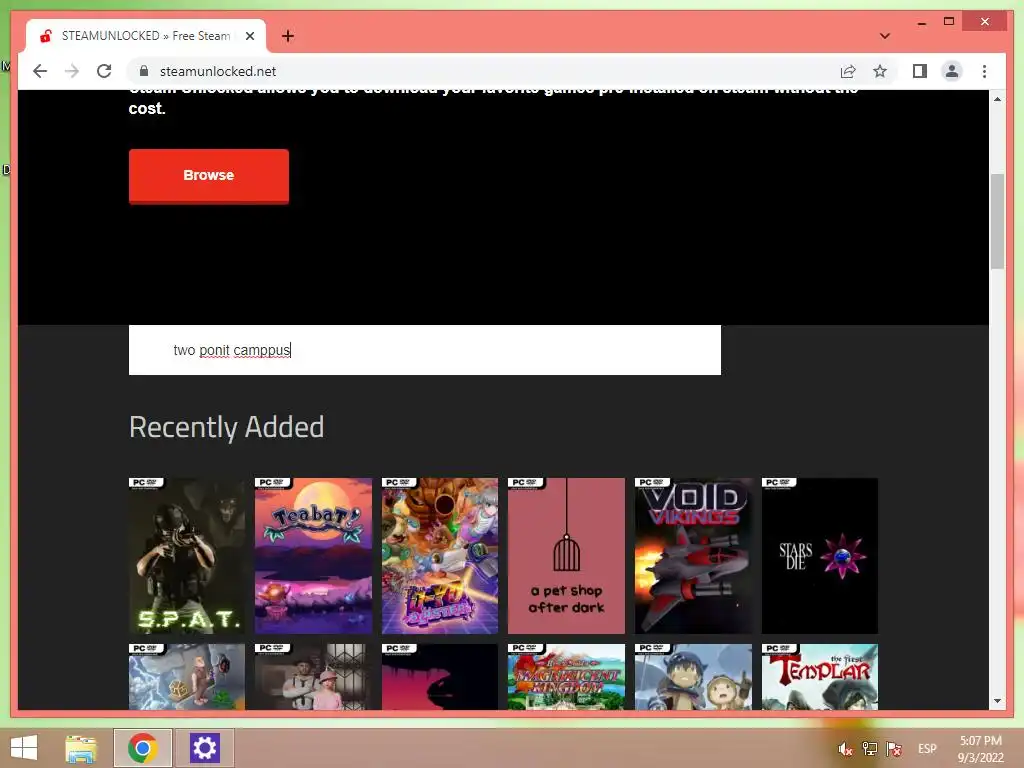Screen dimensions: 1024x768
Task: Open 'a pet shop after dark' thumbnail
Action: click(566, 556)
